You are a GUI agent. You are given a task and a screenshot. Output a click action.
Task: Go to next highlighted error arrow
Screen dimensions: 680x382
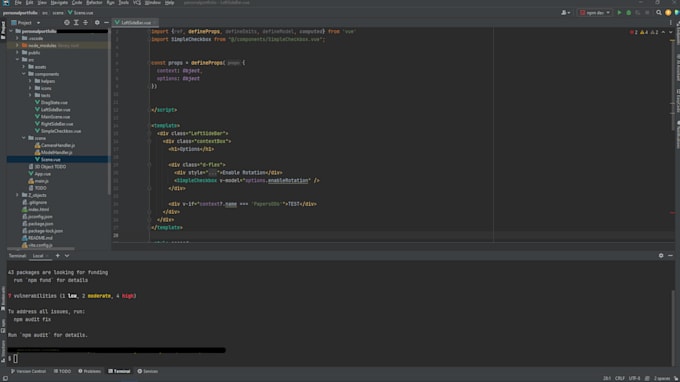tap(670, 32)
